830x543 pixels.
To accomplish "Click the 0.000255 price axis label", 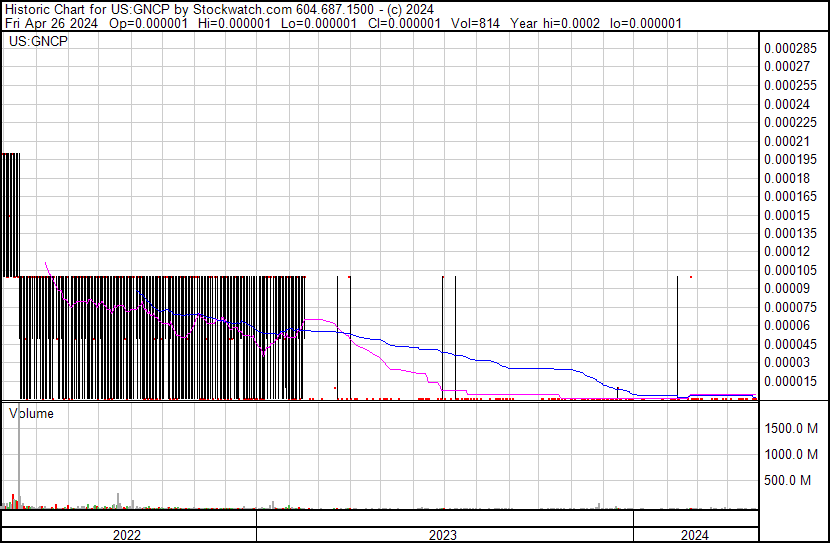I will [790, 85].
